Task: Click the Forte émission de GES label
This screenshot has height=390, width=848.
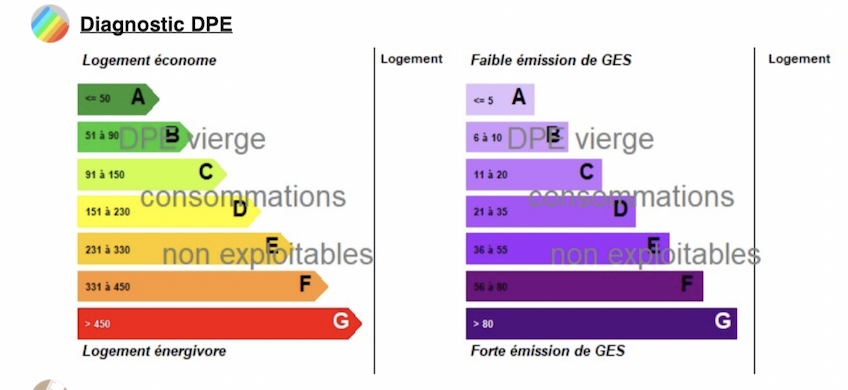Action: point(548,351)
